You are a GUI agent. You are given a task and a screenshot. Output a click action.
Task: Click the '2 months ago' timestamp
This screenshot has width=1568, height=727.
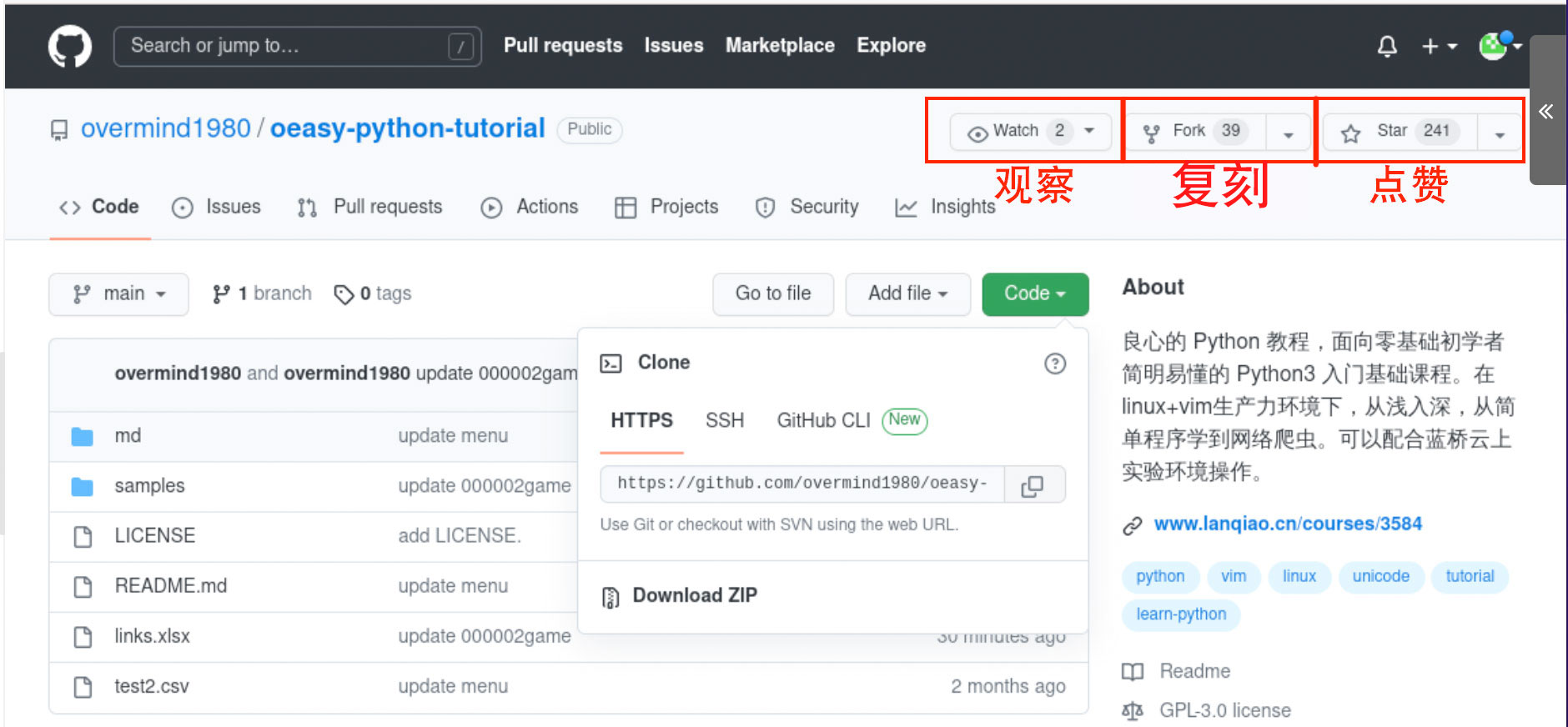(1008, 686)
